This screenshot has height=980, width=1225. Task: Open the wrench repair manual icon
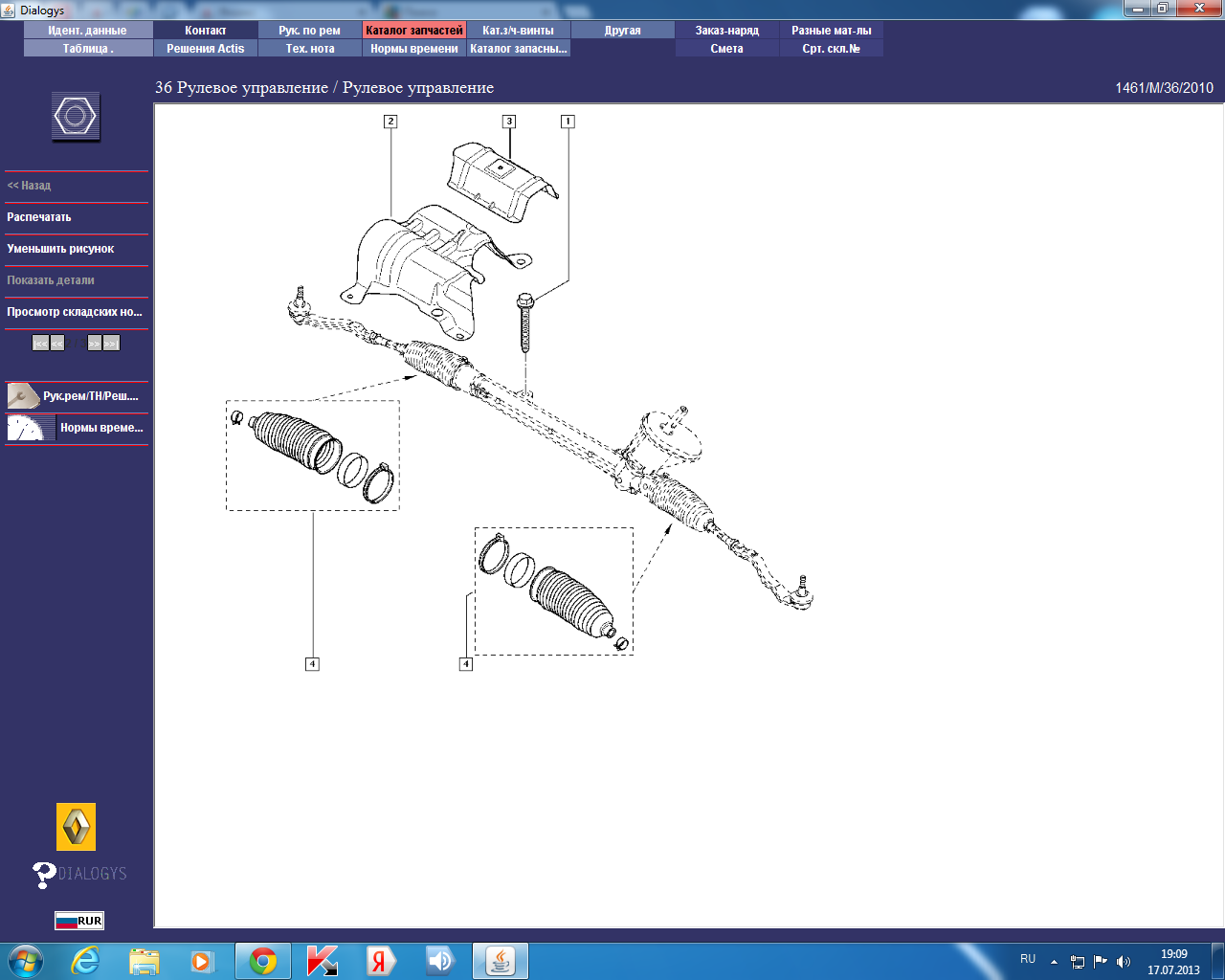(23, 395)
